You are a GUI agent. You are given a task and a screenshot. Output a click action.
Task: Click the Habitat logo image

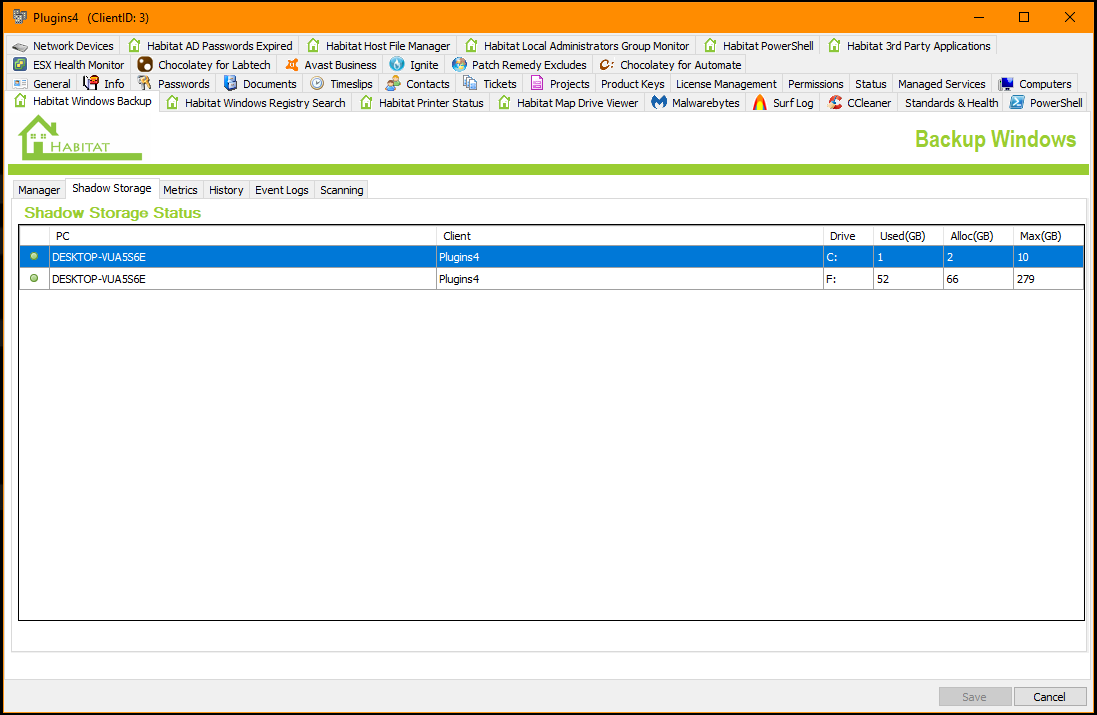coord(80,138)
